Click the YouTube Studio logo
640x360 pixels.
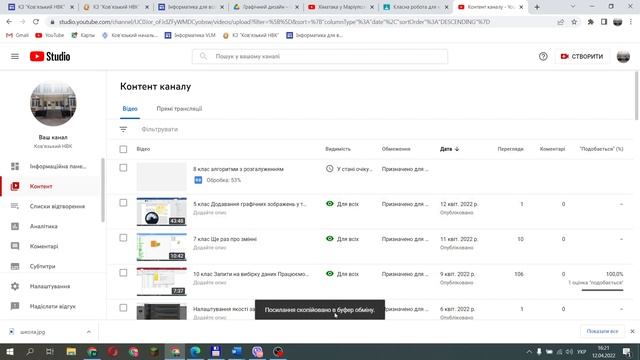point(50,56)
